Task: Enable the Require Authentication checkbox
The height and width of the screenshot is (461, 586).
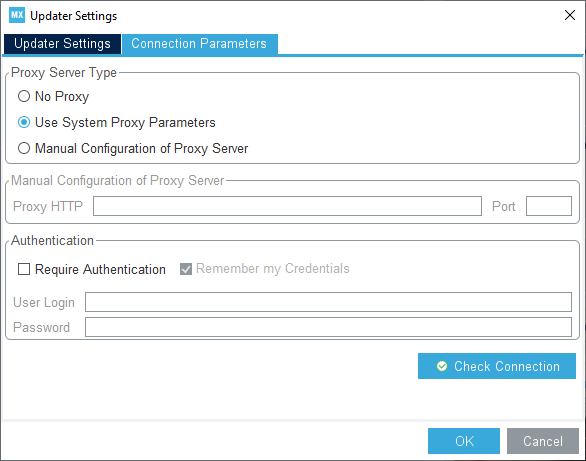Action: coord(24,269)
